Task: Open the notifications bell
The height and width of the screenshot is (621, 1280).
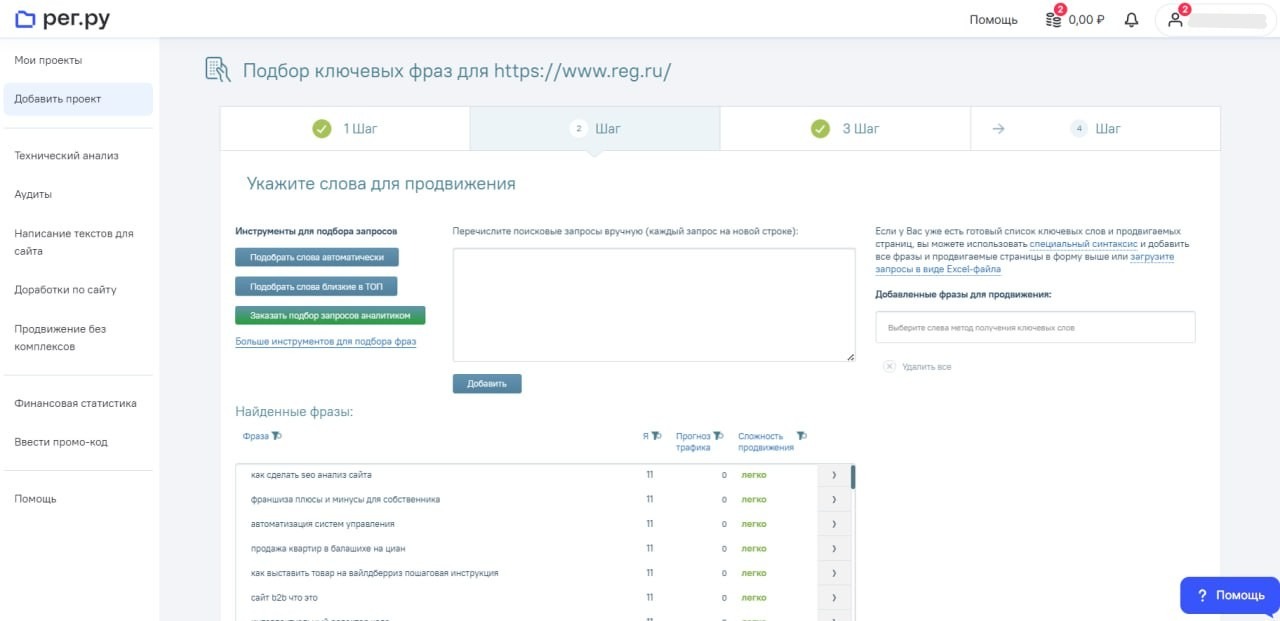Action: coord(1131,20)
